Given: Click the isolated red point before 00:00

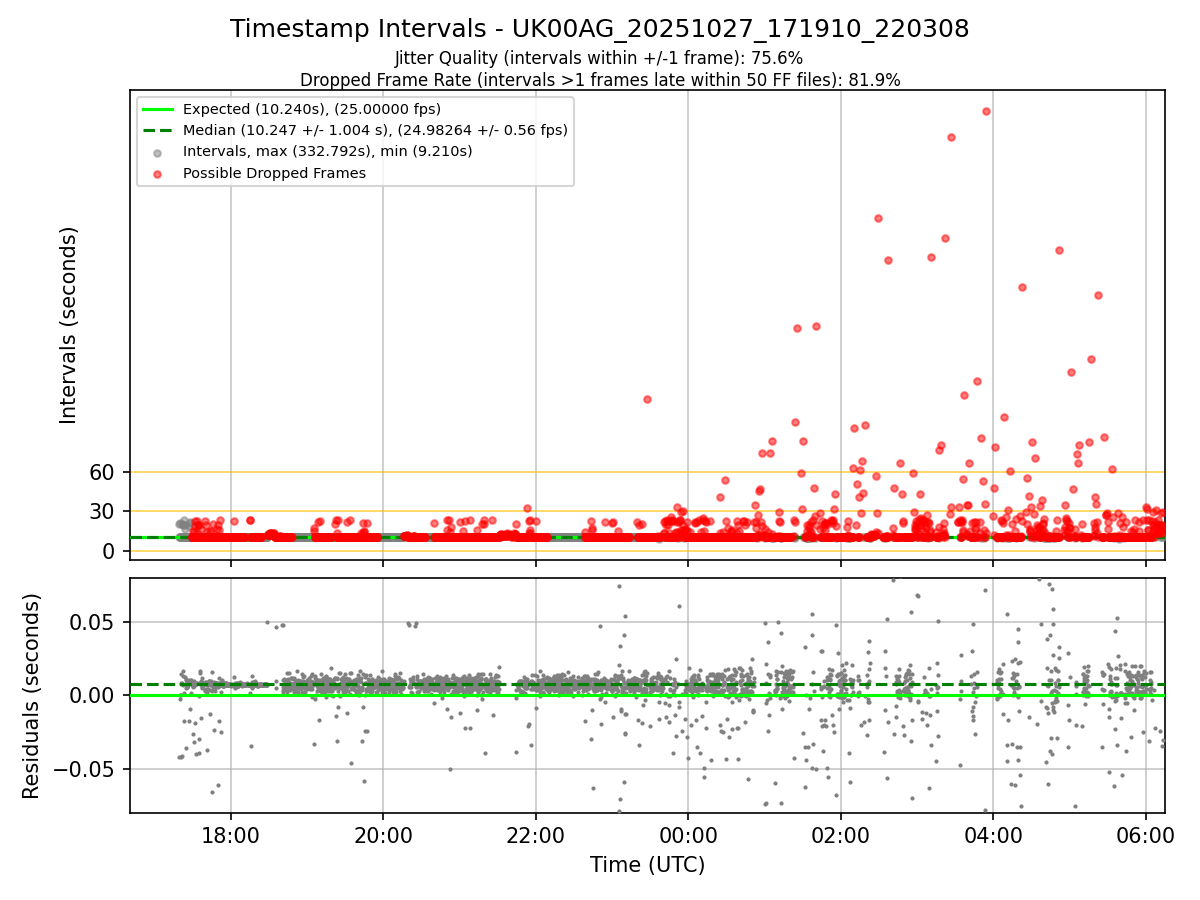Looking at the screenshot, I should [647, 399].
